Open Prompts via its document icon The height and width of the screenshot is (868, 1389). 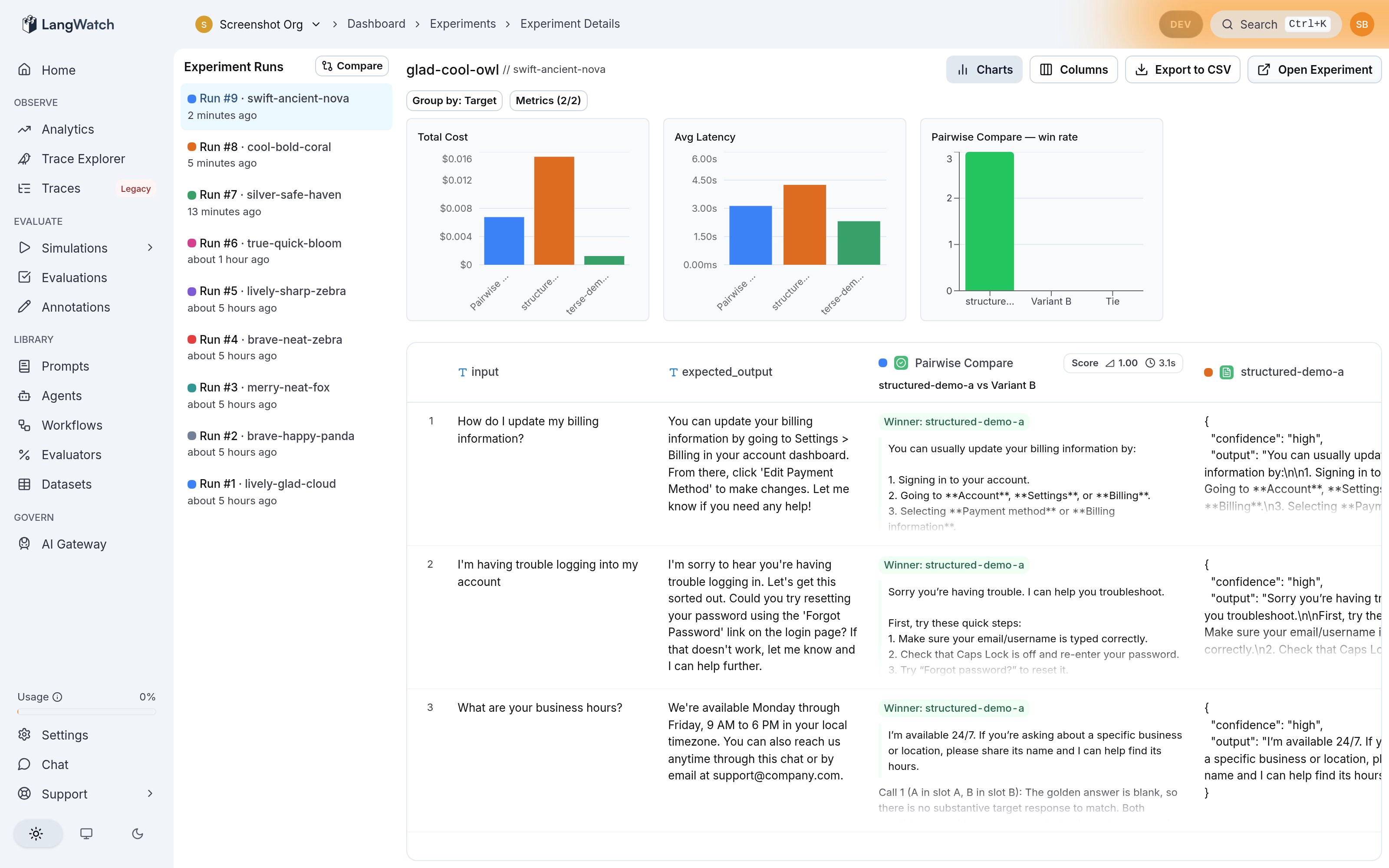24,366
